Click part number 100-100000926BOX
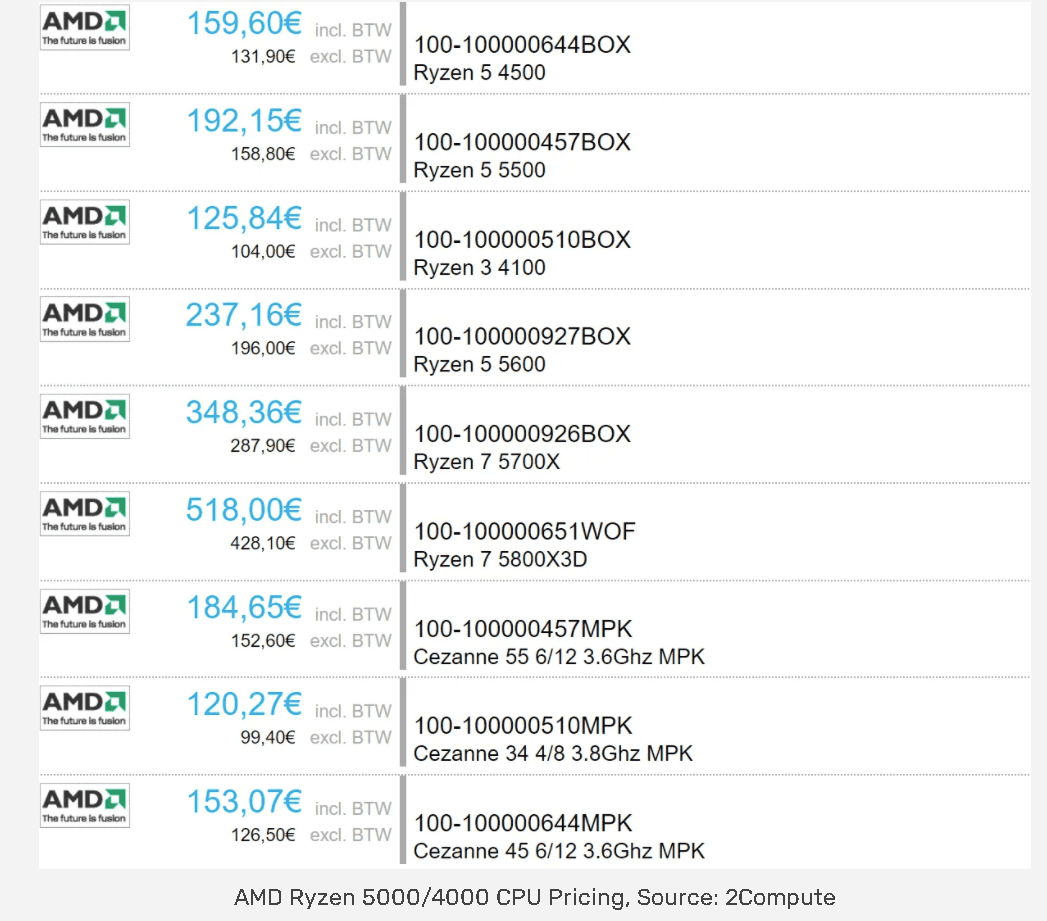 522,434
